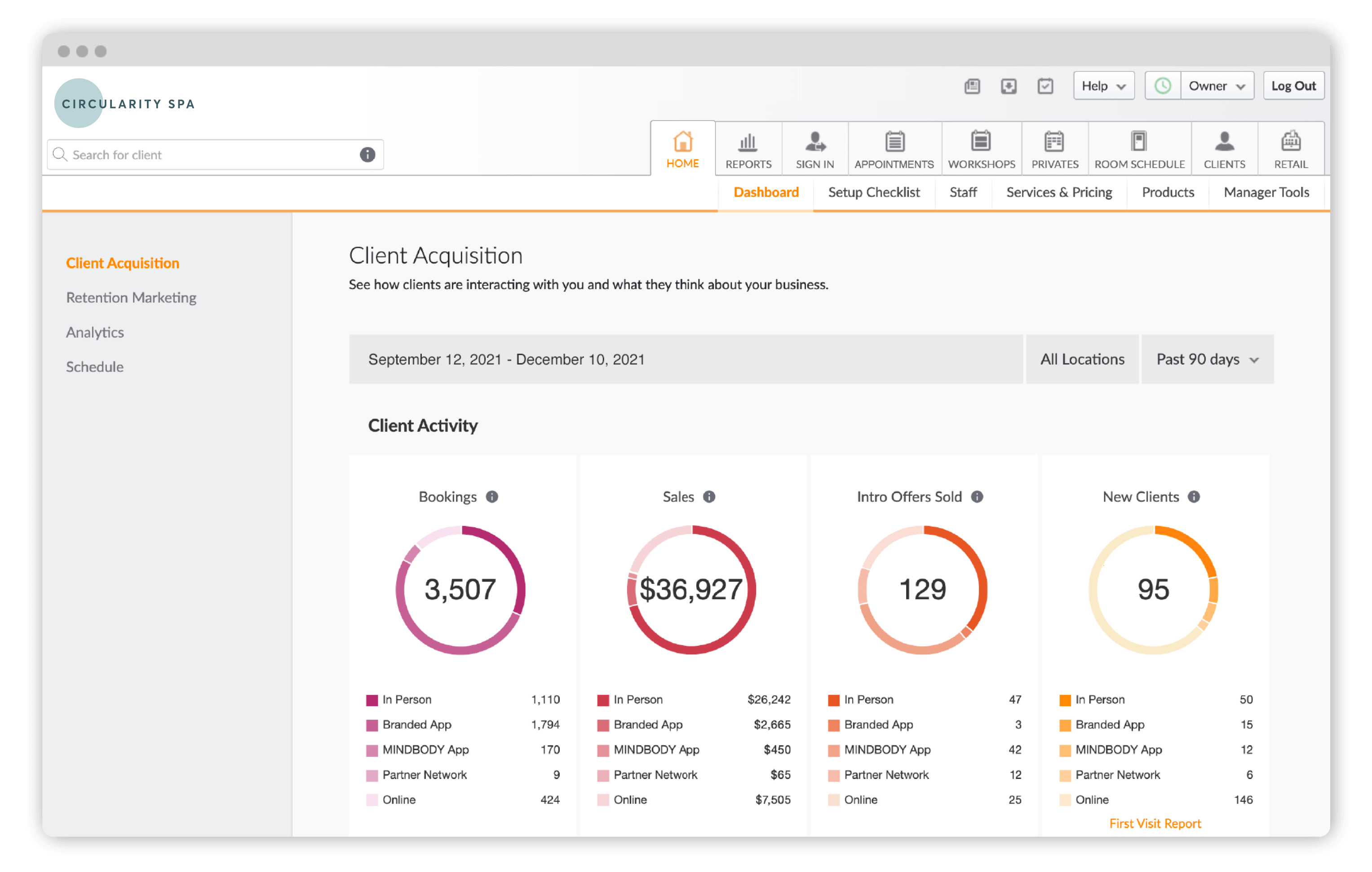Click the info icon next to New Clients
This screenshot has width=1372, height=872.
coord(1194,497)
